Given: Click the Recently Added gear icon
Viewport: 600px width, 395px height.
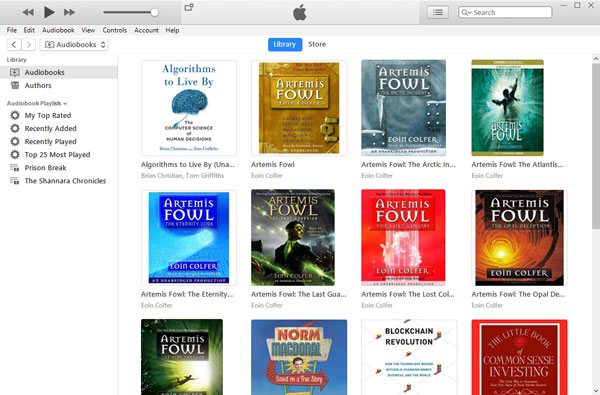Looking at the screenshot, I should pyautogui.click(x=15, y=128).
